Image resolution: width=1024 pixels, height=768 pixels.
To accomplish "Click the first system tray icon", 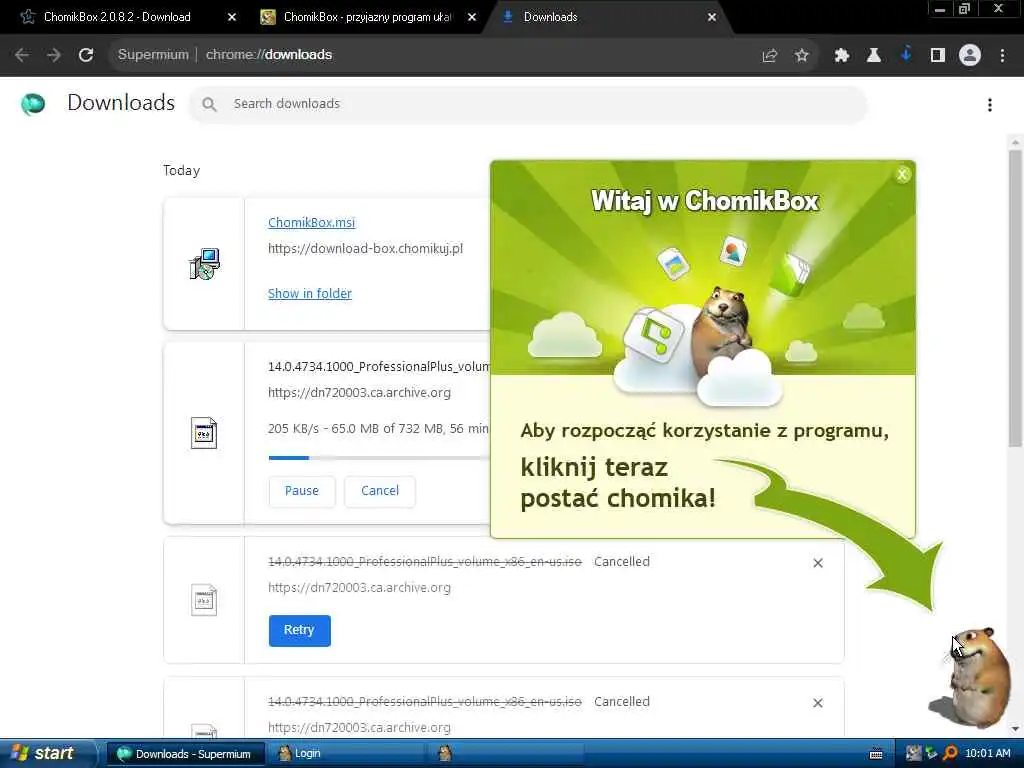I will pyautogui.click(x=913, y=753).
